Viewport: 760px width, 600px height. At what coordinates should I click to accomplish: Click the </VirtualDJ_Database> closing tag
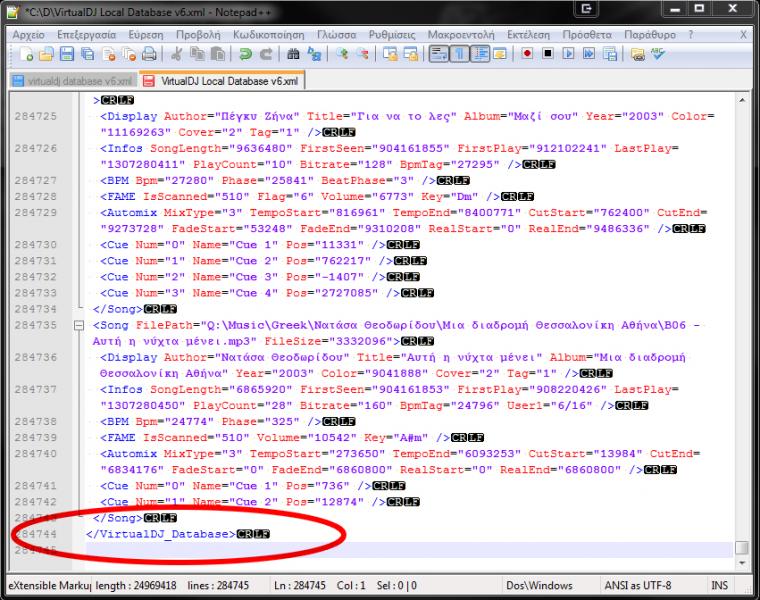pyautogui.click(x=161, y=534)
